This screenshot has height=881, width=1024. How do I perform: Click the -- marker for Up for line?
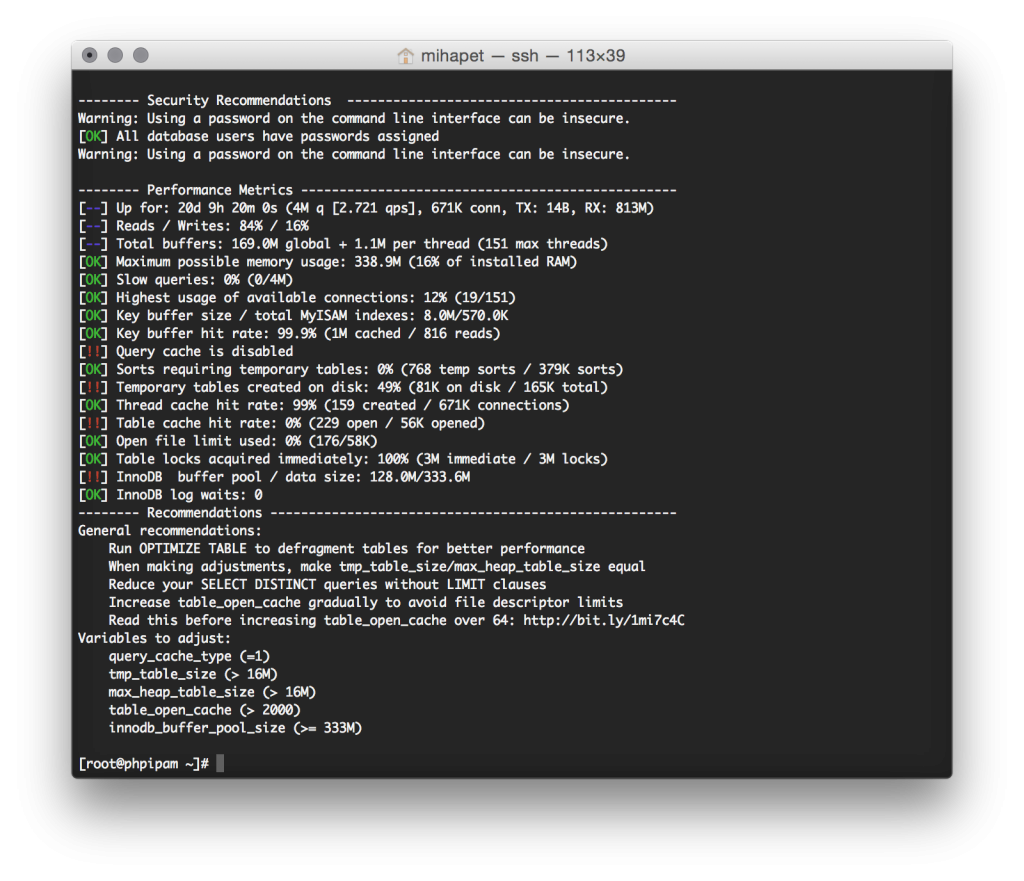point(93,208)
